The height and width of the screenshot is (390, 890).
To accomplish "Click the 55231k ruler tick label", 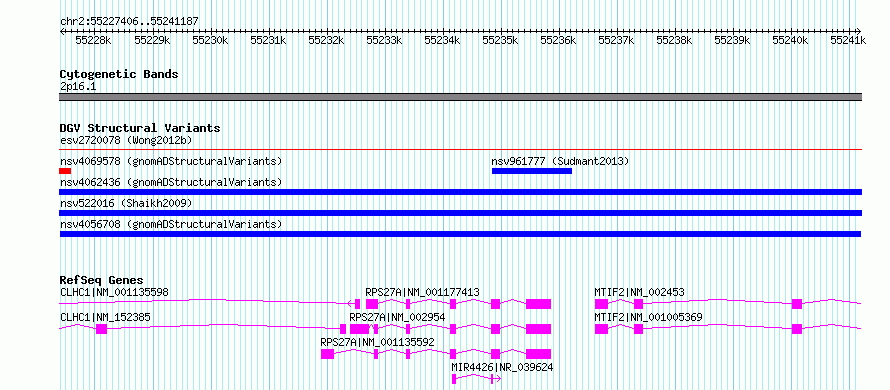I will [x=268, y=40].
